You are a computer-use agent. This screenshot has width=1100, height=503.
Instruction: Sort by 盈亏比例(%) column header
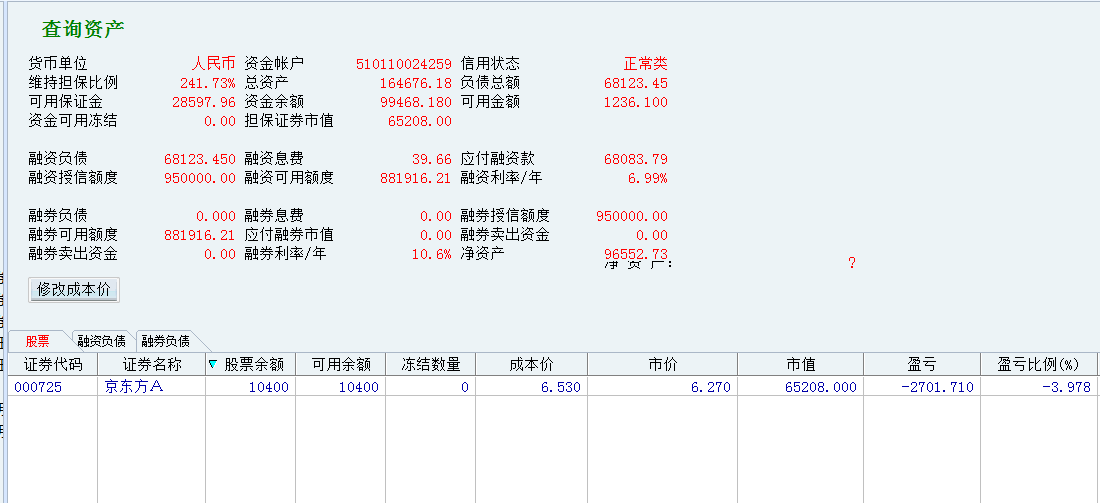(1038, 364)
